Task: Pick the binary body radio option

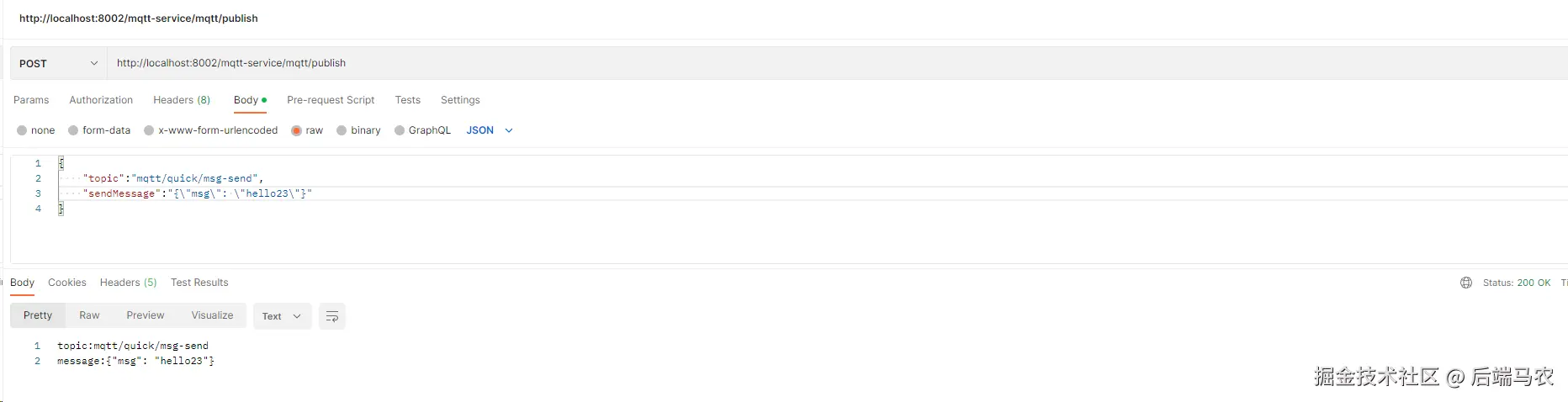Action: [x=342, y=130]
